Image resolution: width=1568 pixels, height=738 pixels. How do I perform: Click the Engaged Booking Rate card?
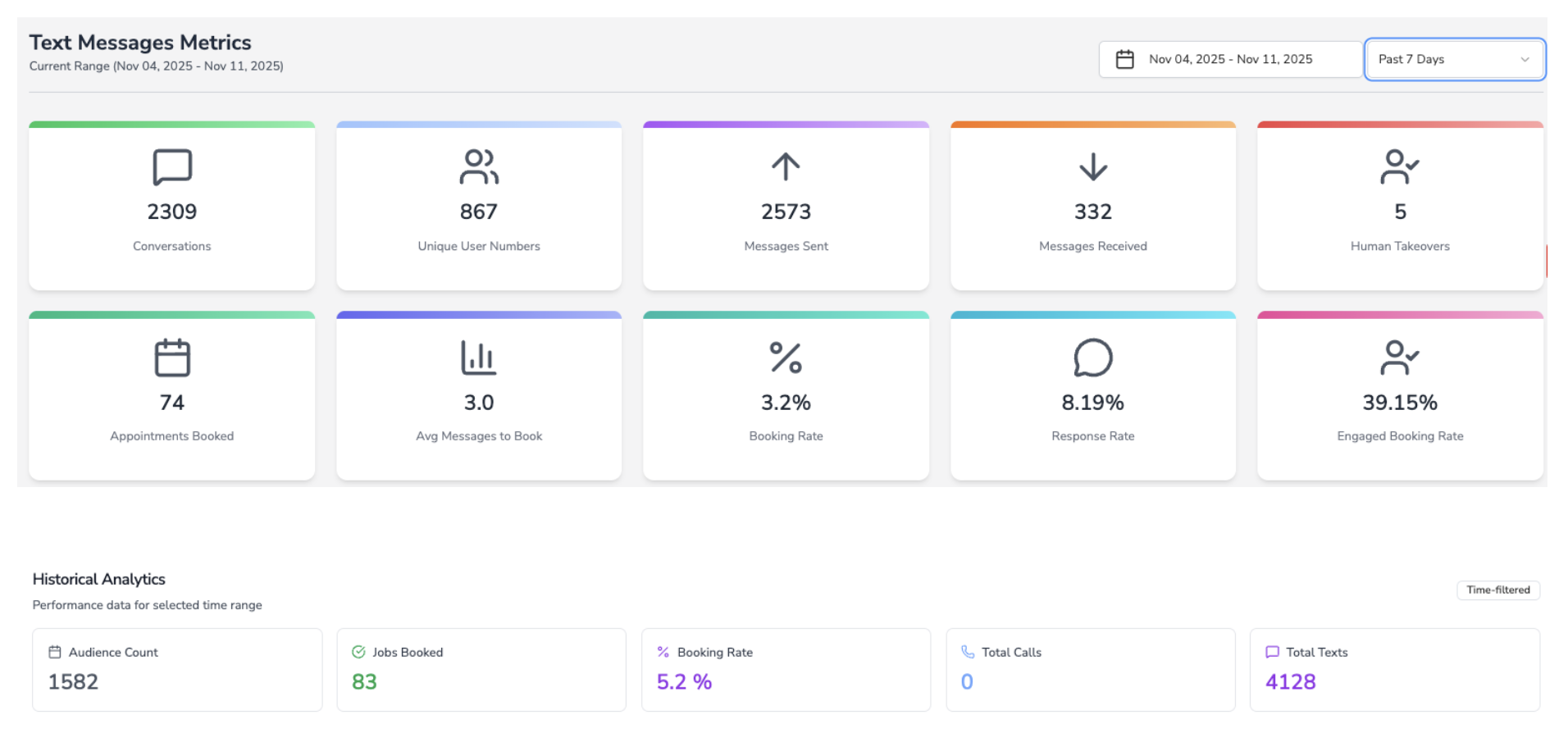tap(1399, 397)
